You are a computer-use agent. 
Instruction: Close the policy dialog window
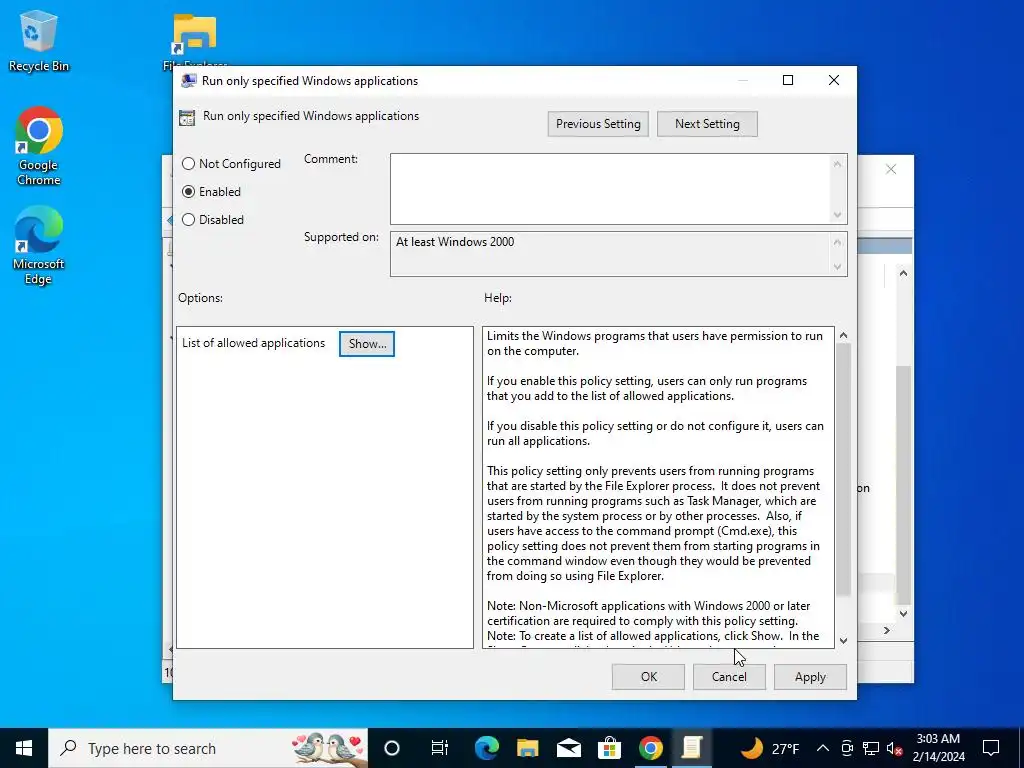834,80
